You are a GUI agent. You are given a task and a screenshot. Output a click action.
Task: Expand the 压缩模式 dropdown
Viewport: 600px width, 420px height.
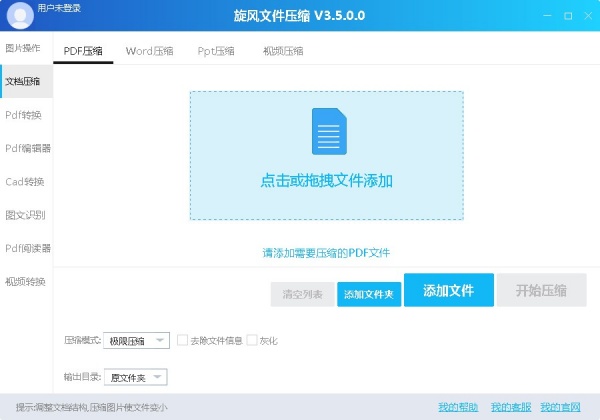tap(136, 341)
